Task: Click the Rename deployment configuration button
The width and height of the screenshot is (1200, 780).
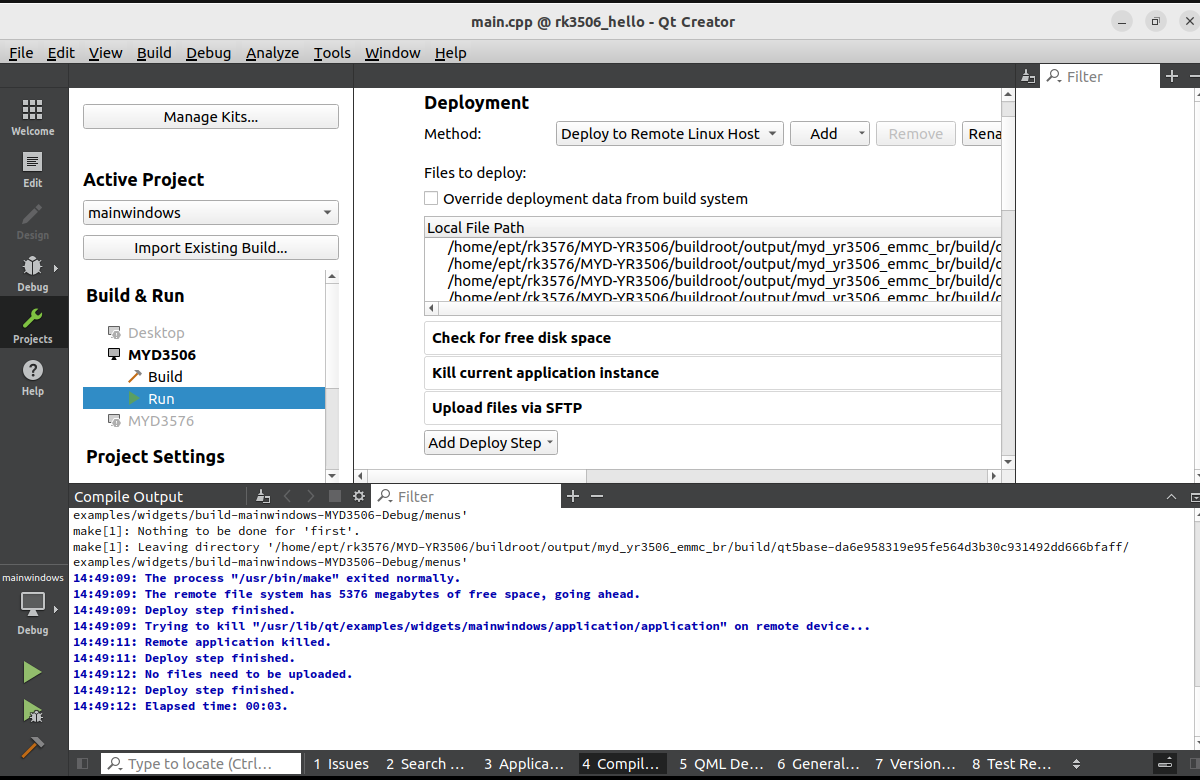Action: tap(981, 134)
